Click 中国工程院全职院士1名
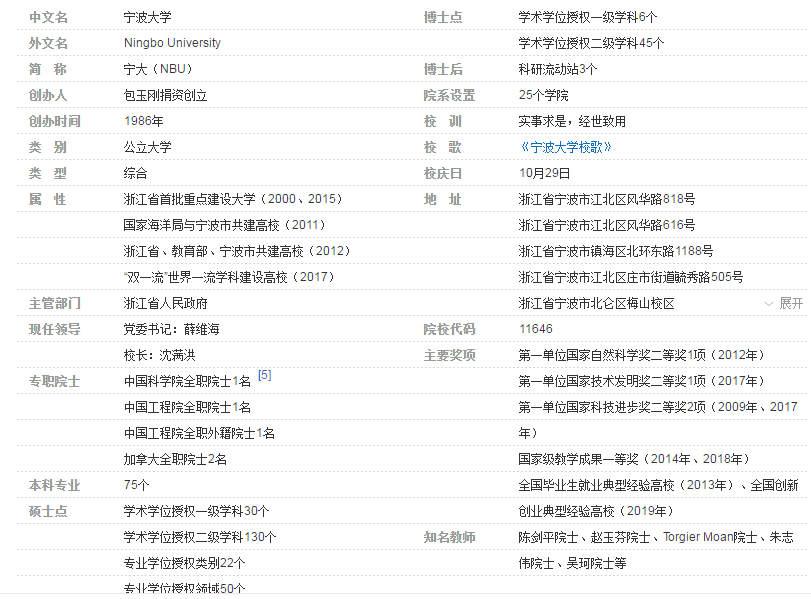Viewport: 811px width, 599px height. [x=187, y=408]
